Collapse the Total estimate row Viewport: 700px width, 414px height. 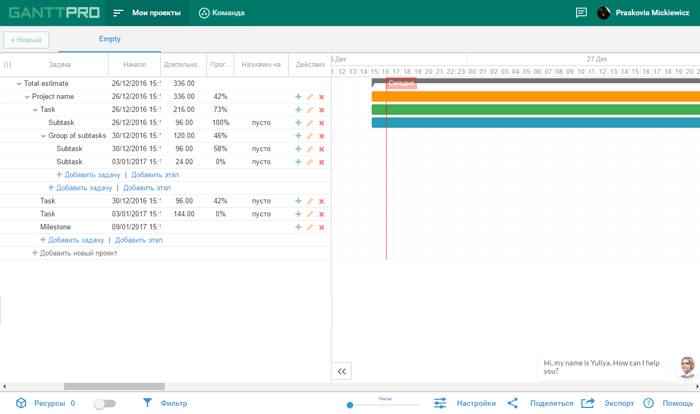pos(19,84)
